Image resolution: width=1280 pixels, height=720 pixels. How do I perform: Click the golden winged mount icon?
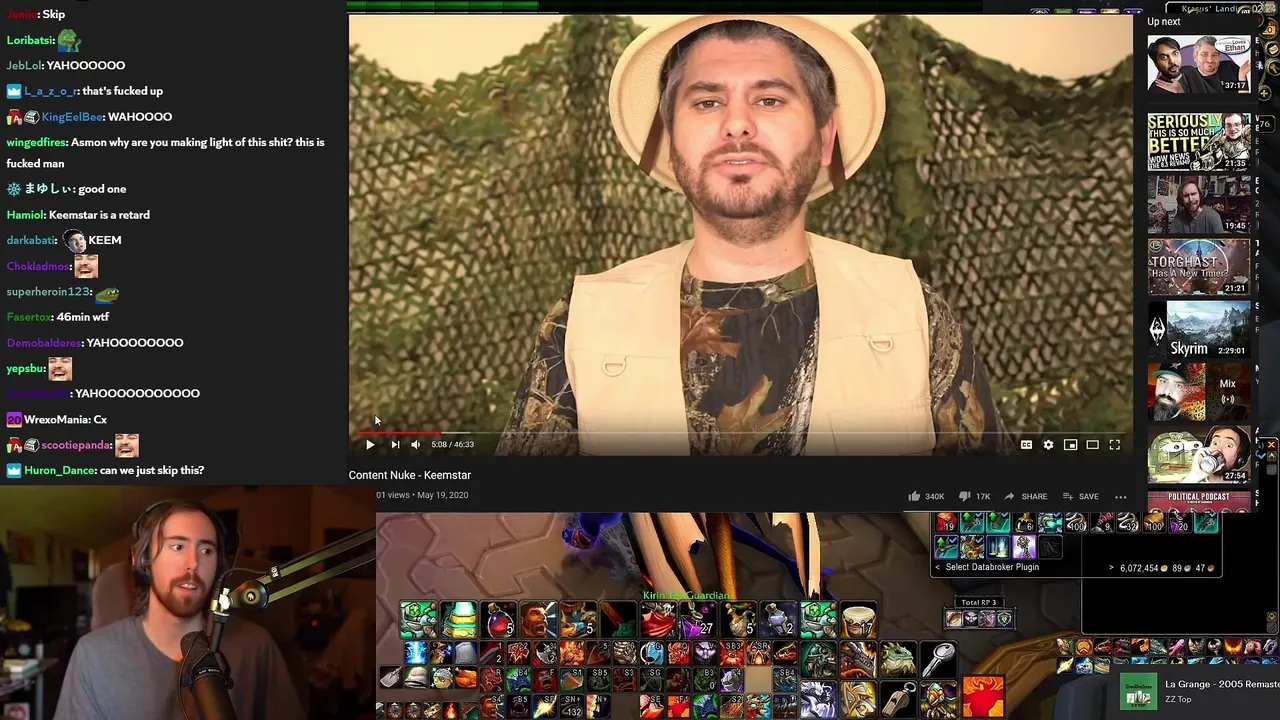(858, 698)
